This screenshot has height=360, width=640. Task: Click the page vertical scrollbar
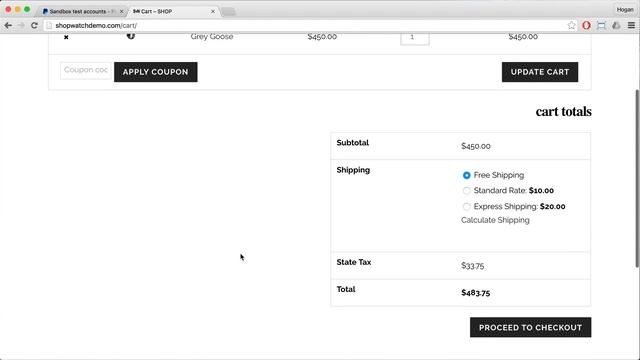click(x=637, y=179)
